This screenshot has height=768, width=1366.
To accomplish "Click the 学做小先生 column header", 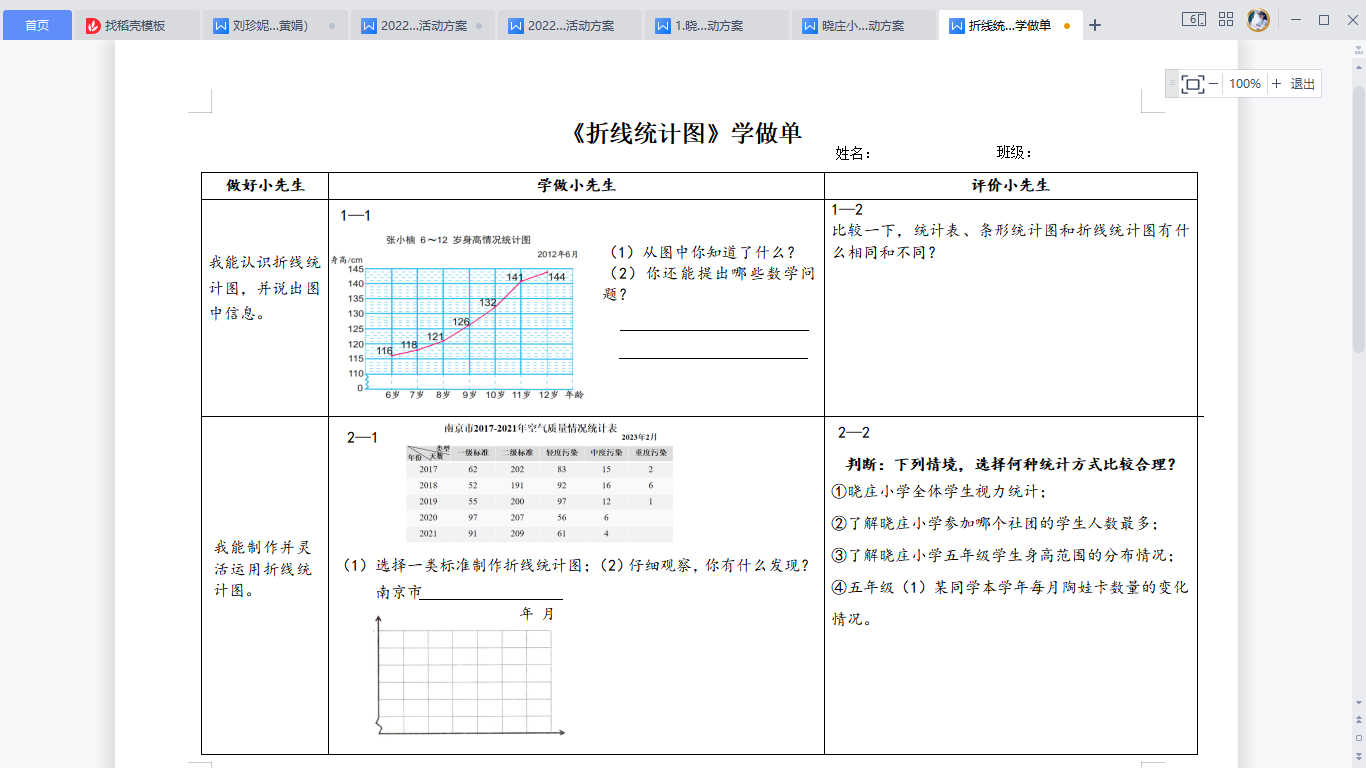I will point(576,185).
